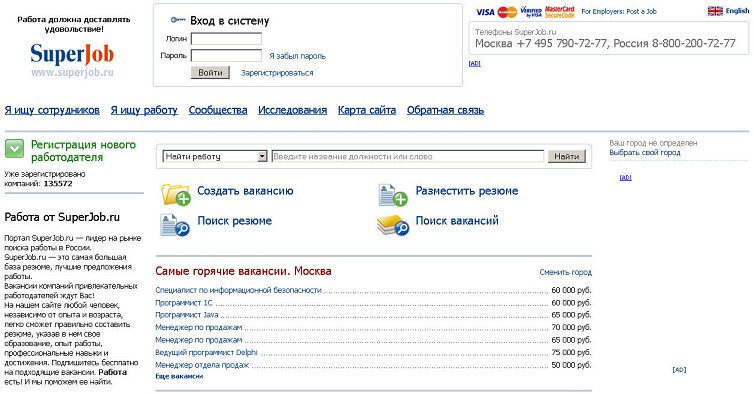This screenshot has height=394, width=754.
Task: Click the folder icon for Создать вакансию
Action: point(176,194)
